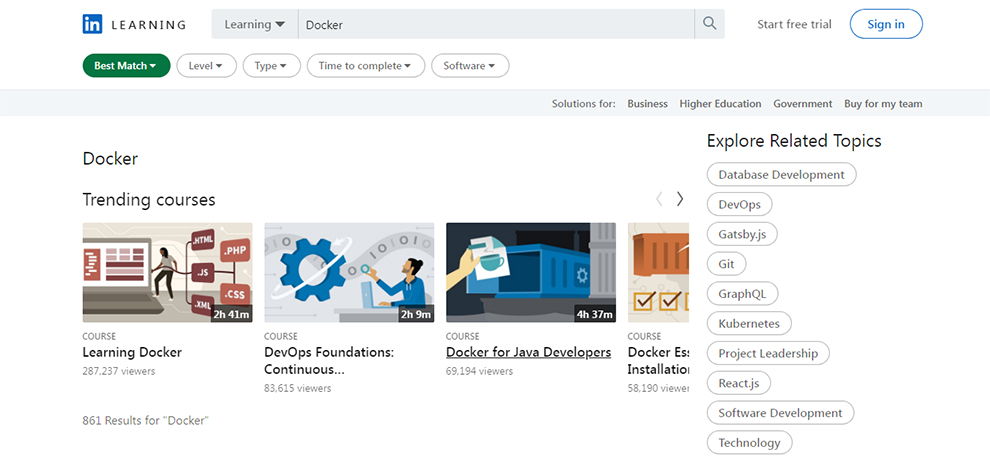
Task: Select the Git topic chip
Action: pyautogui.click(x=727, y=263)
